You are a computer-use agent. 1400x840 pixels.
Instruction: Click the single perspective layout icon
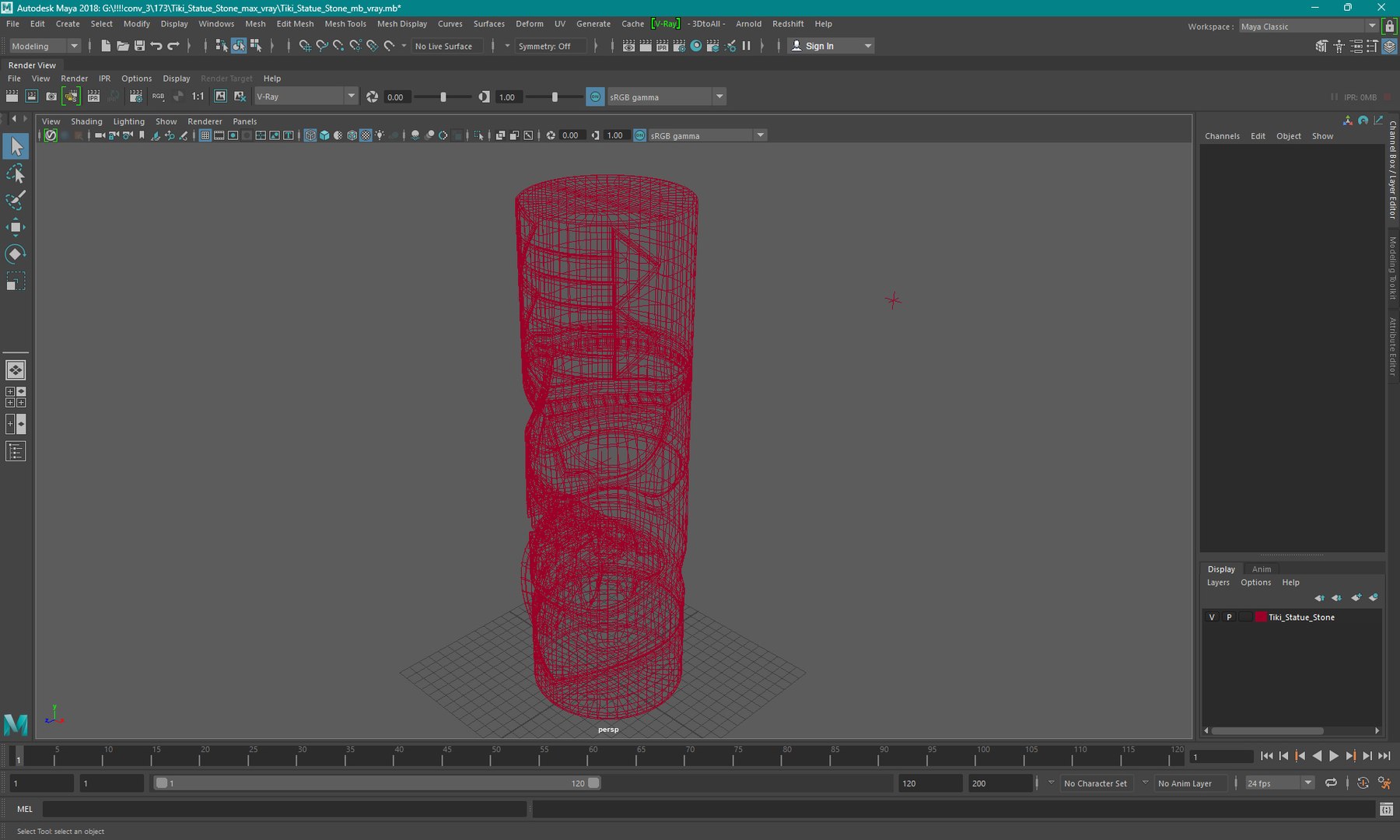pyautogui.click(x=16, y=370)
